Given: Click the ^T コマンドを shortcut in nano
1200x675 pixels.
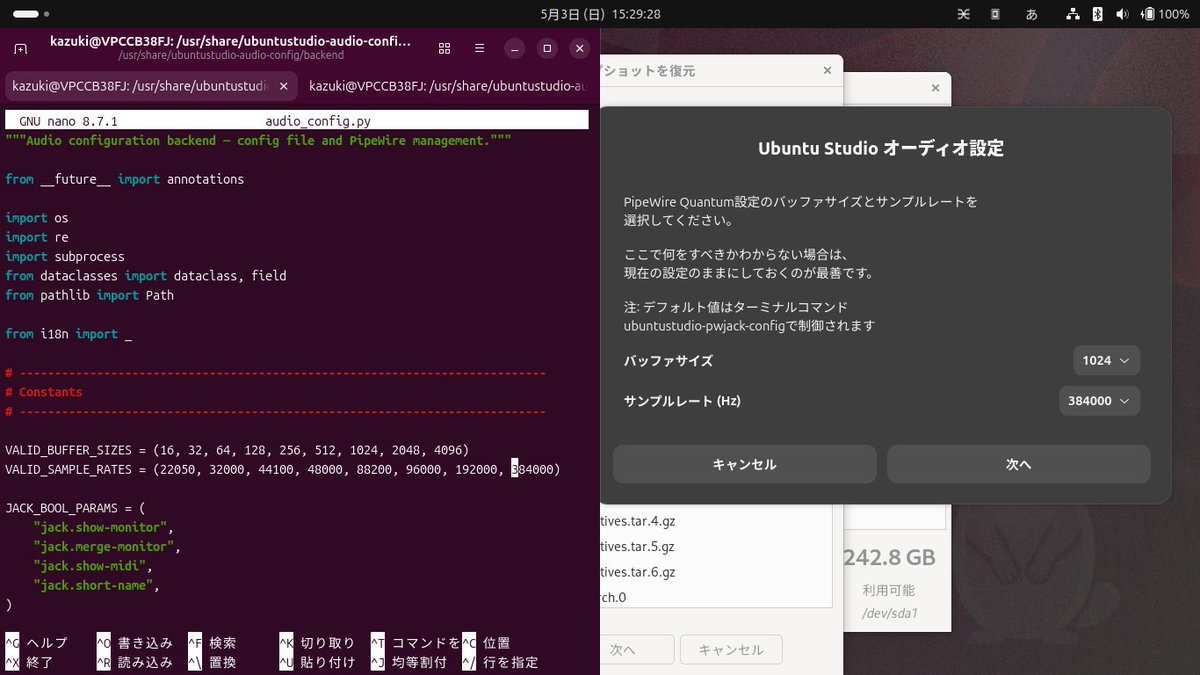Looking at the screenshot, I should tap(416, 643).
